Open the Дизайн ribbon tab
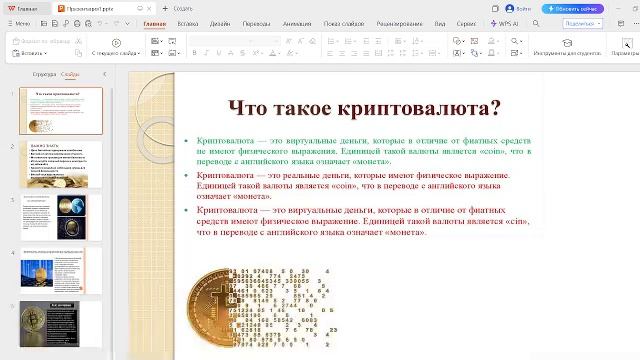Screen dimensions: 640x360 (x=220, y=24)
